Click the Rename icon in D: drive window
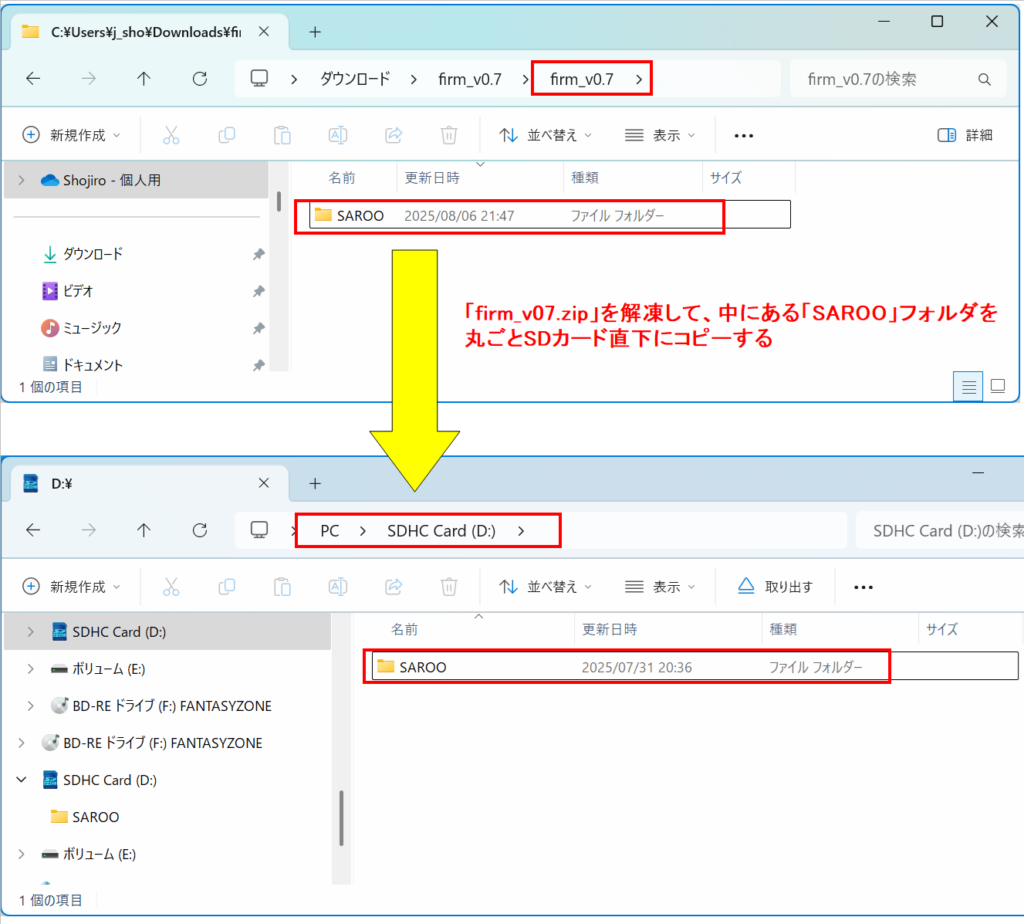 point(338,586)
